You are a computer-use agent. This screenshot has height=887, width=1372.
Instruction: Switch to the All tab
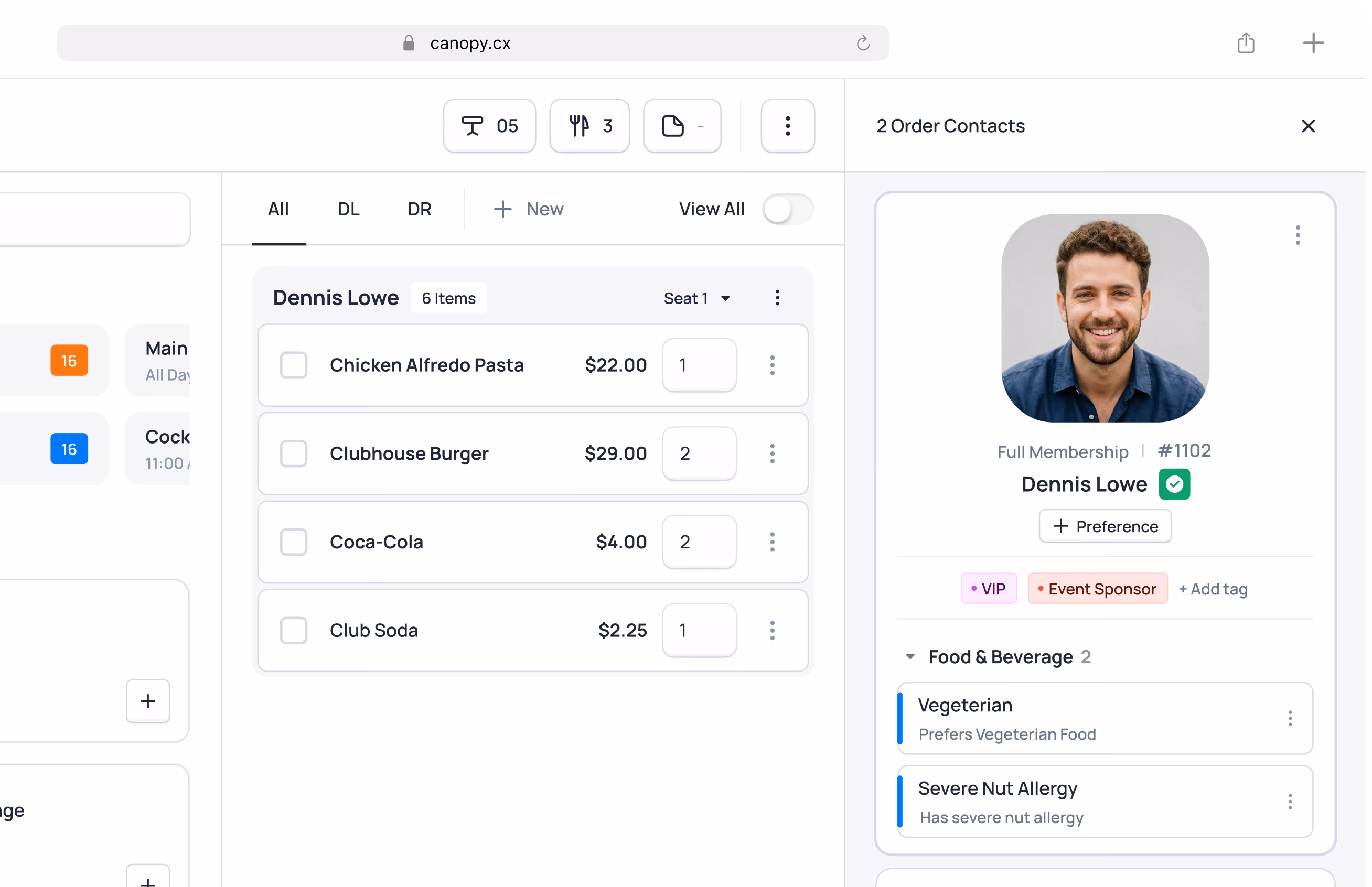(278, 209)
